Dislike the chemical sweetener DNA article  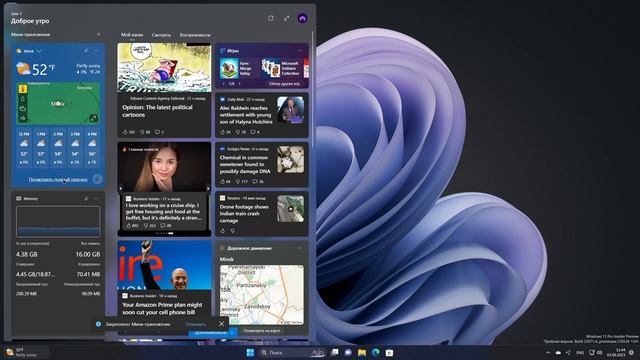point(242,181)
